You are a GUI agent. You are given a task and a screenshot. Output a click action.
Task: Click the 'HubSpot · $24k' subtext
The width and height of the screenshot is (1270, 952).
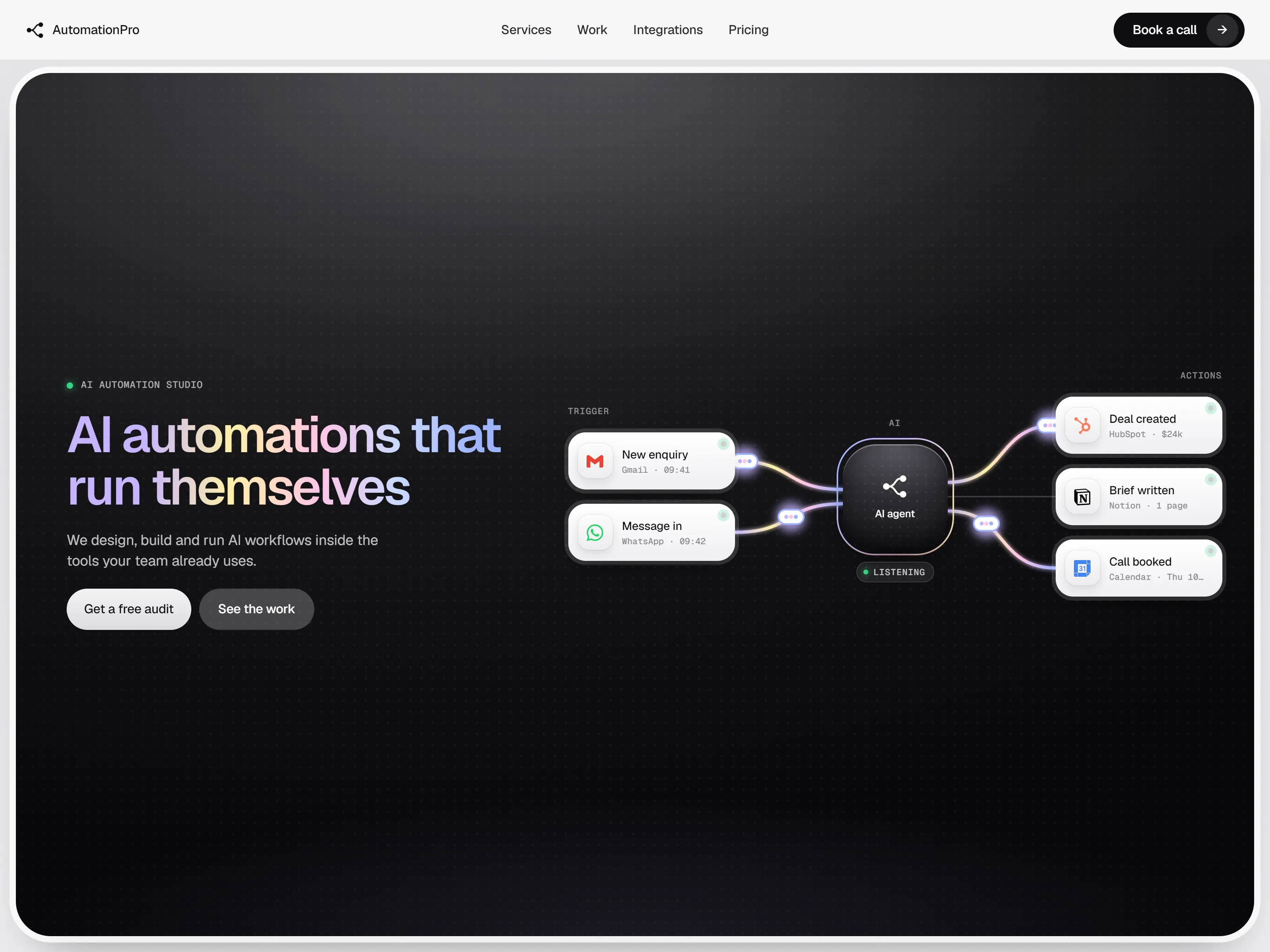(x=1145, y=434)
